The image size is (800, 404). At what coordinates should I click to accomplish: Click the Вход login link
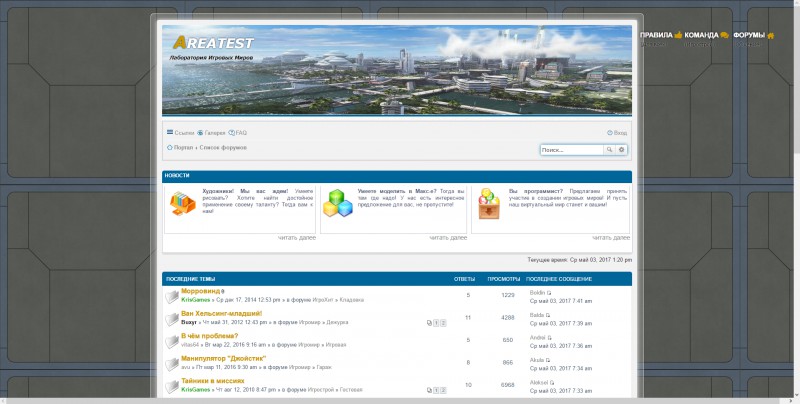click(x=620, y=133)
